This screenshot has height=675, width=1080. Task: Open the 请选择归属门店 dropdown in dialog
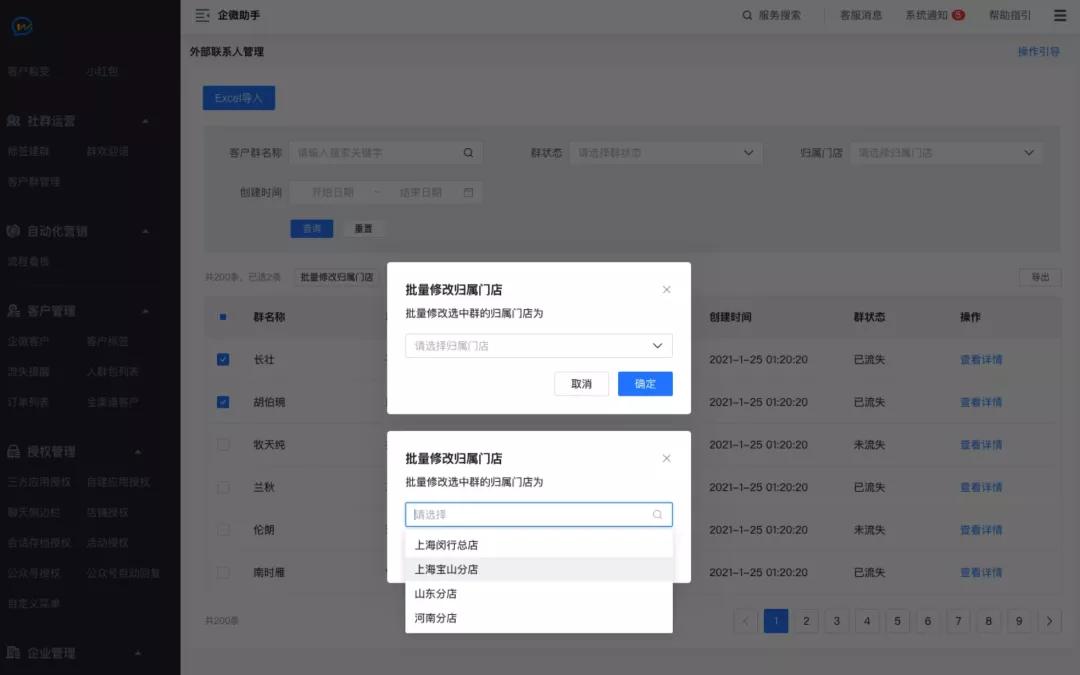538,345
